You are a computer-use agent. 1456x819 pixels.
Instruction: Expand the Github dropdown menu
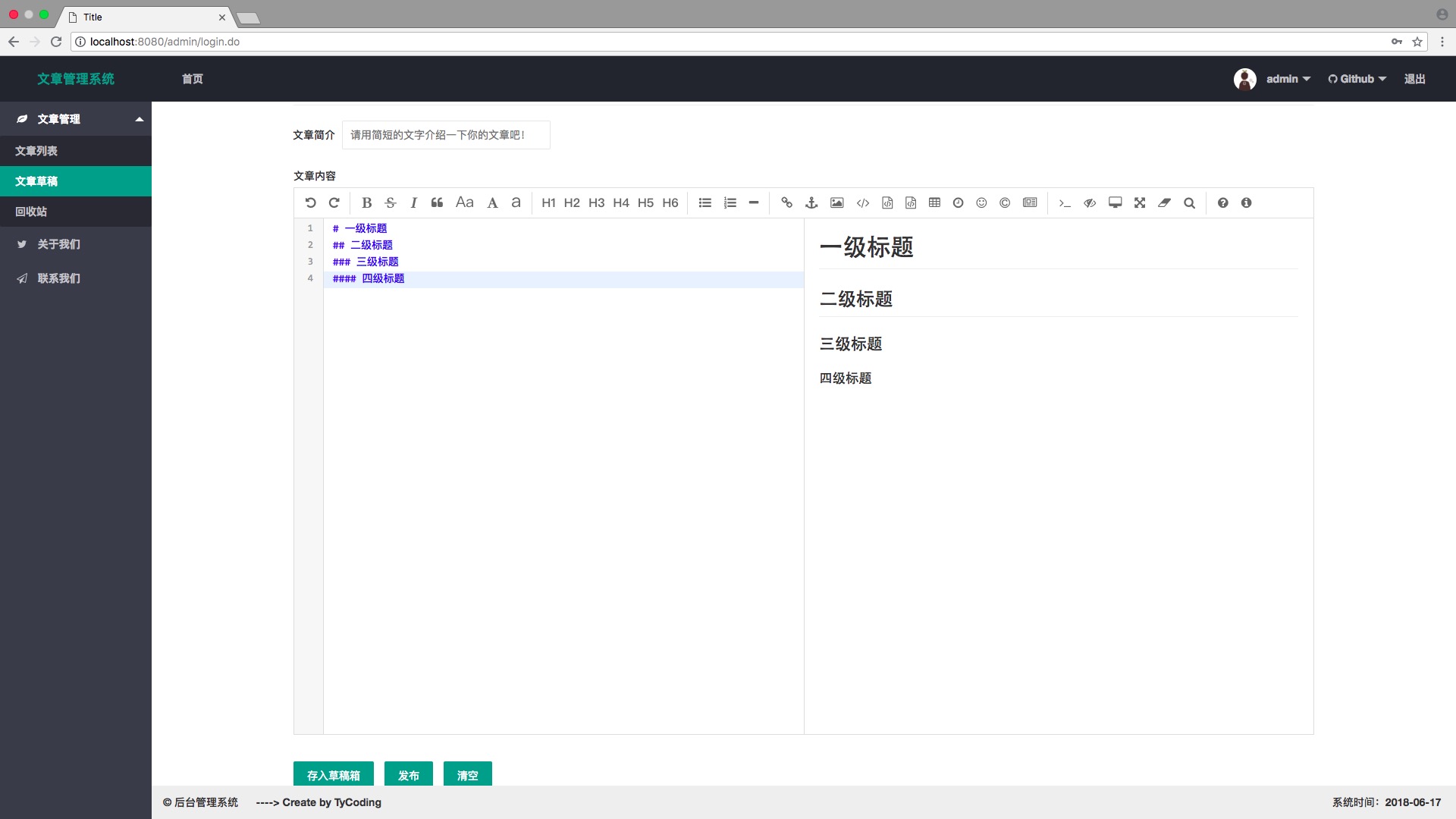tap(1357, 79)
